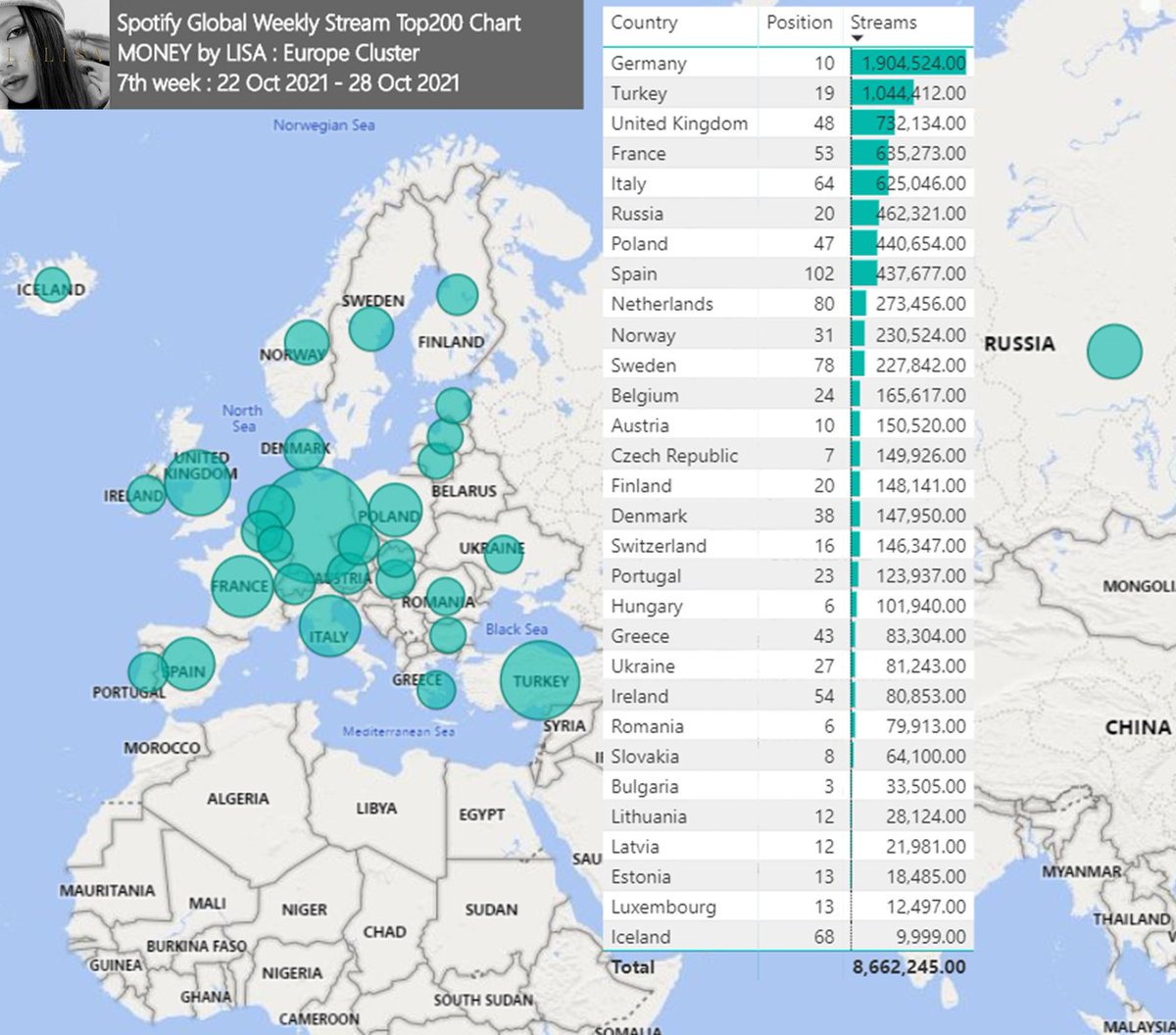
Task: Click the Norway row in the table
Action: click(789, 334)
